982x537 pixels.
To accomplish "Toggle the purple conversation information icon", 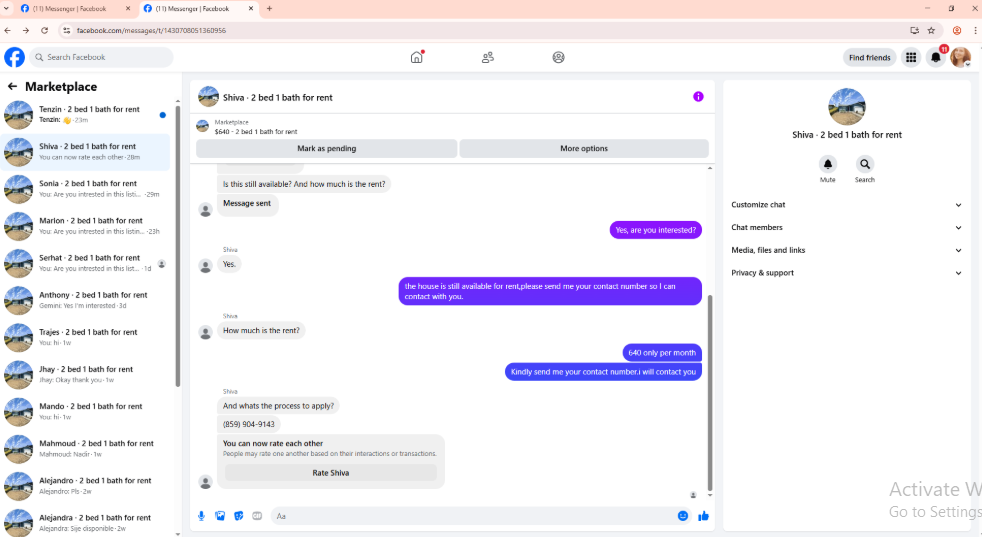I will click(x=698, y=96).
